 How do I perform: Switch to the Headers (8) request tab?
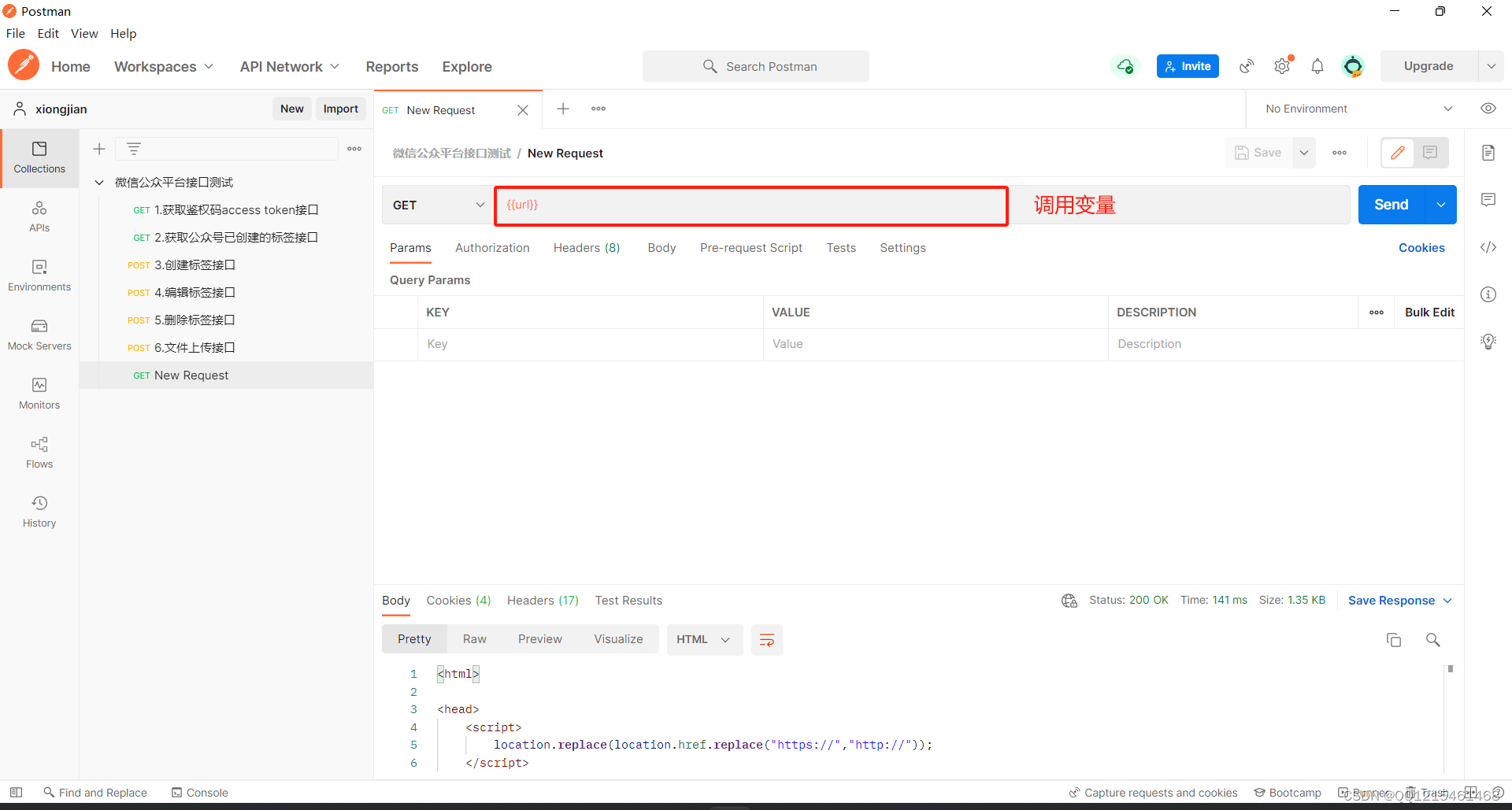coord(587,248)
